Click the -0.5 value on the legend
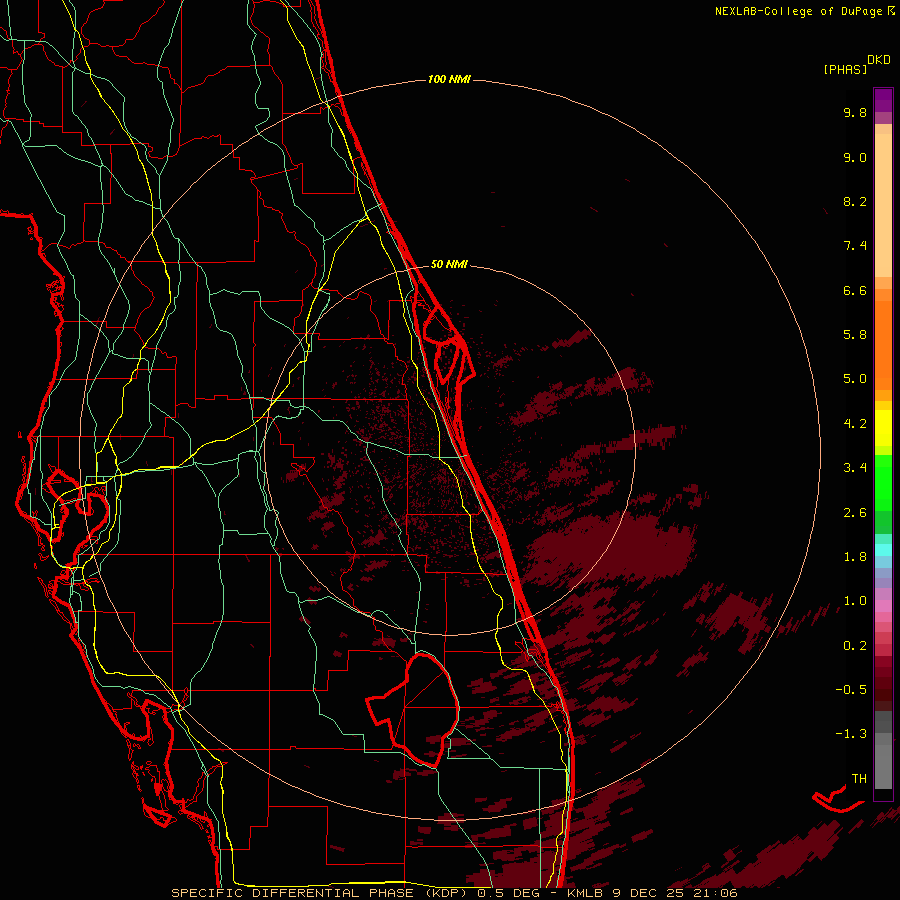This screenshot has height=900, width=900. pyautogui.click(x=851, y=690)
